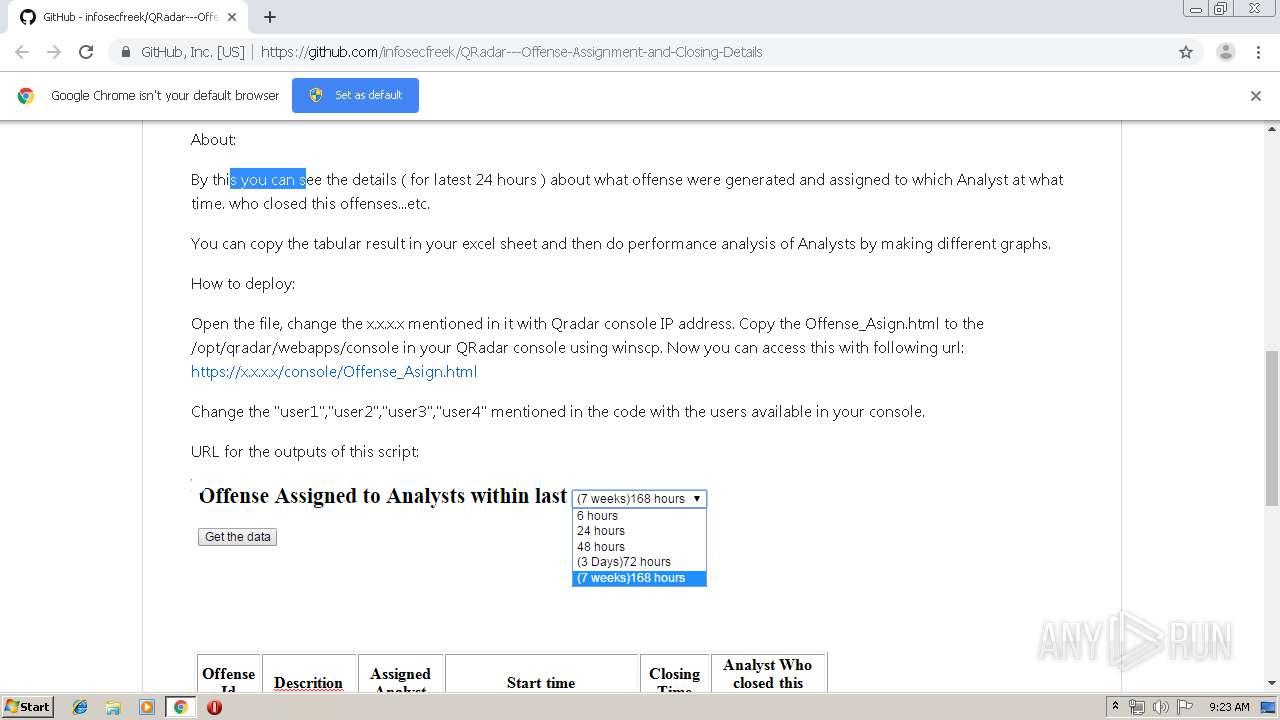1280x720 pixels.
Task: Choose 48 hours option
Action: (639, 547)
